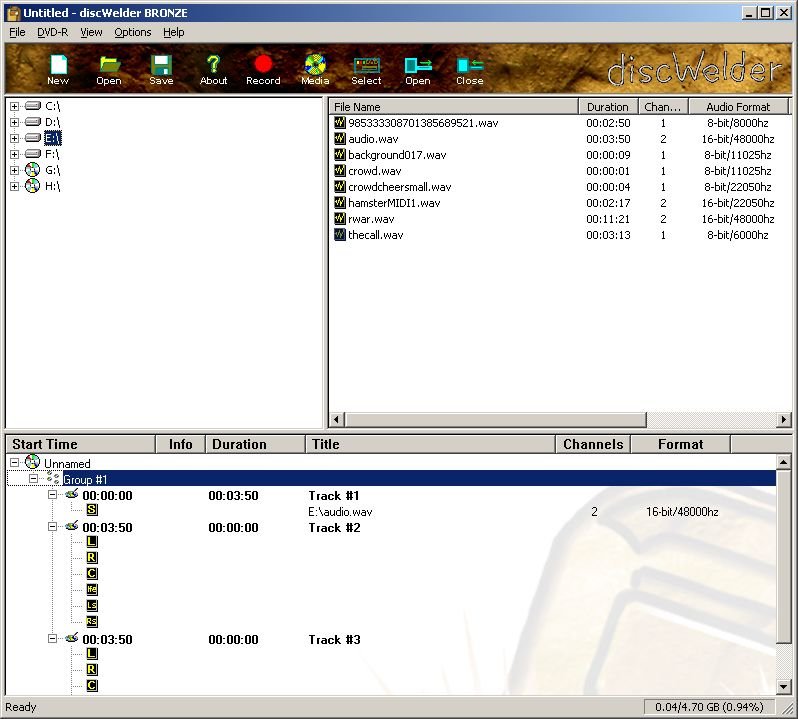The image size is (798, 719).
Task: Click the E:\audio.wav title entry in Track #1
Action: (x=340, y=512)
